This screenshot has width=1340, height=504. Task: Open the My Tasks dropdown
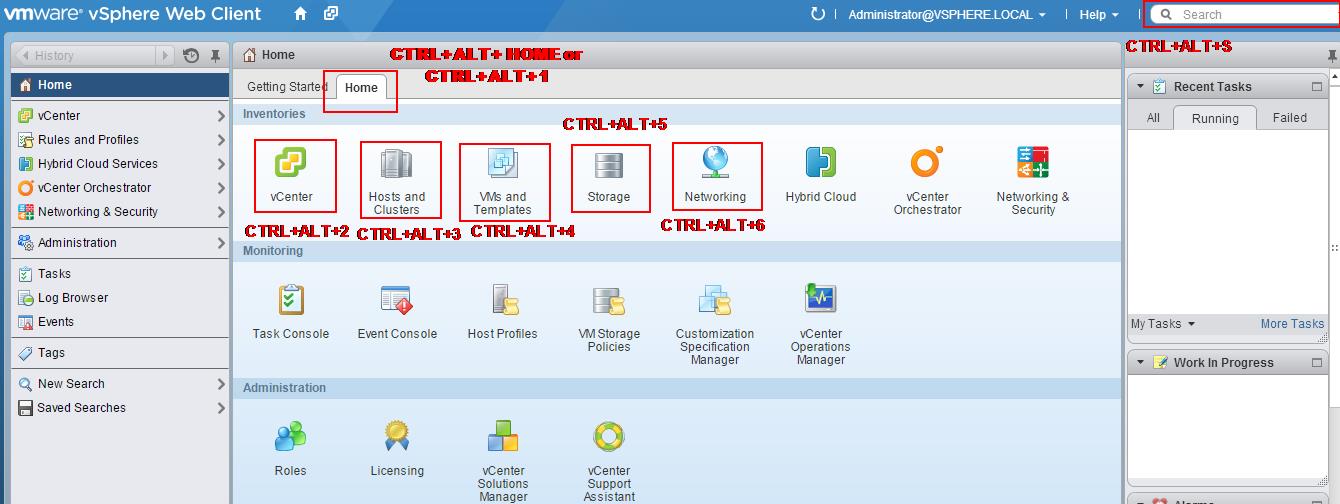(x=1163, y=324)
